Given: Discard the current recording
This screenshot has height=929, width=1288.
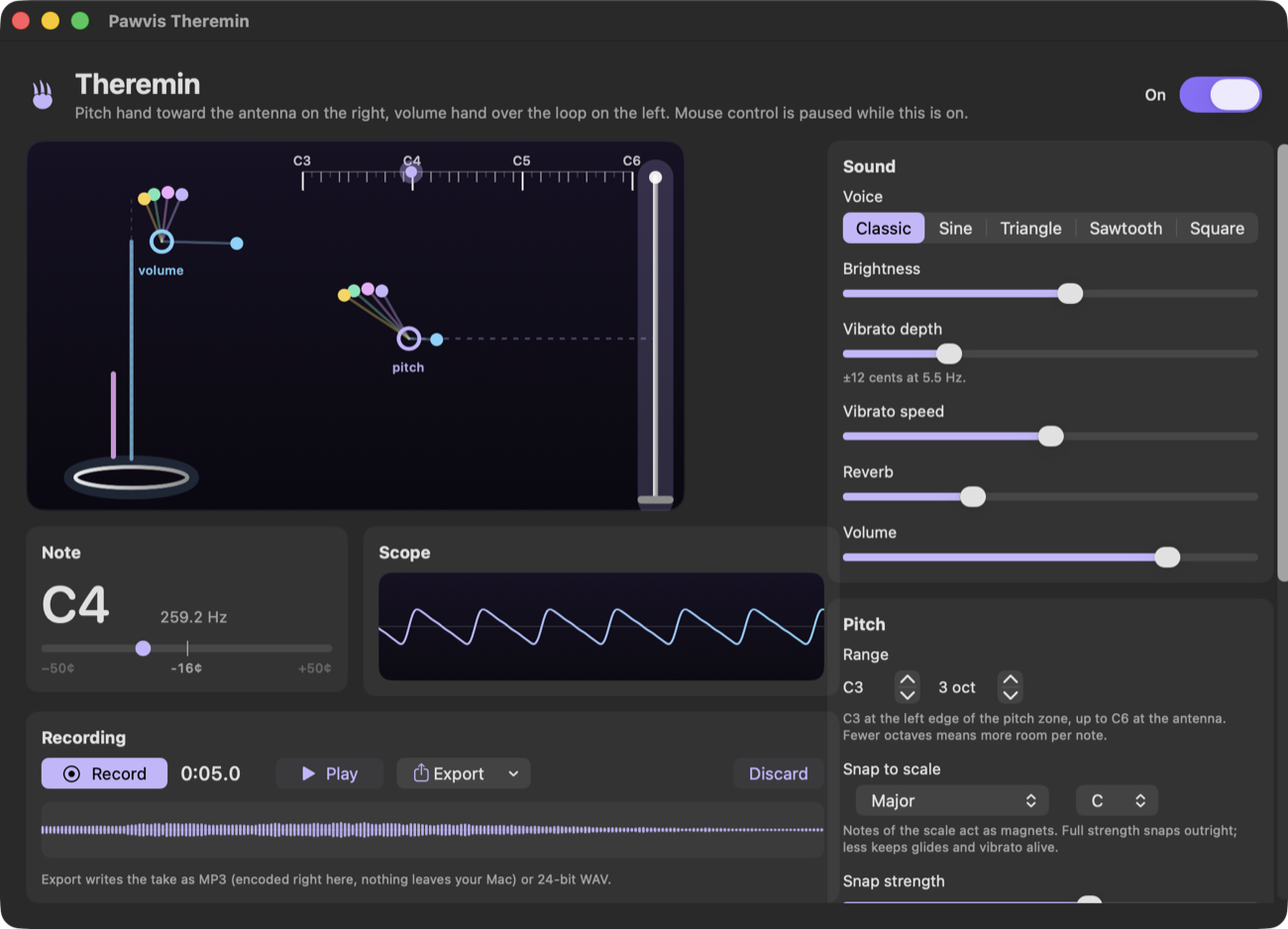Looking at the screenshot, I should click(x=778, y=774).
